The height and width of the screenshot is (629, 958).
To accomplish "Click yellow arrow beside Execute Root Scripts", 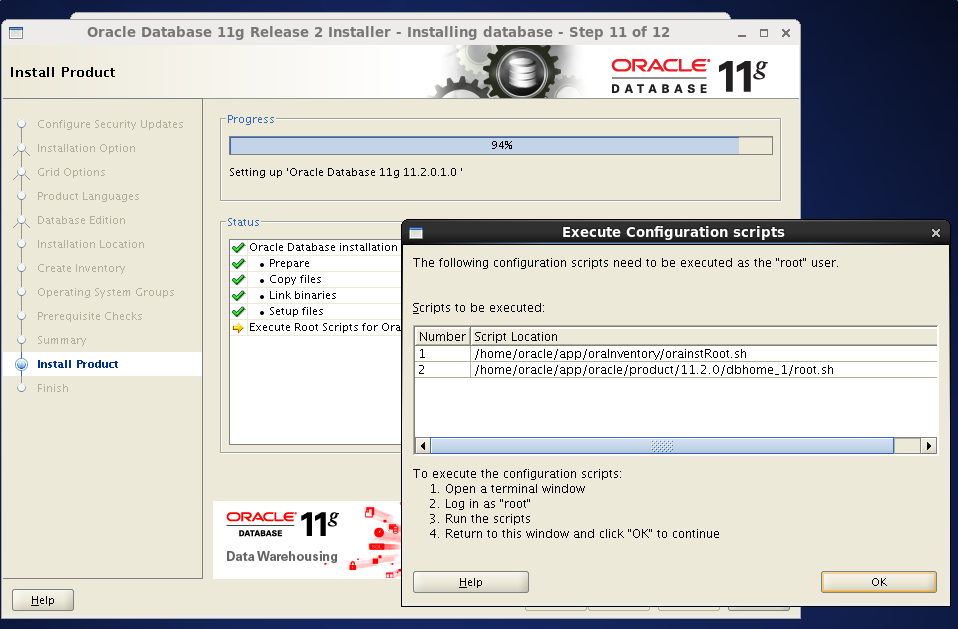I will [238, 328].
